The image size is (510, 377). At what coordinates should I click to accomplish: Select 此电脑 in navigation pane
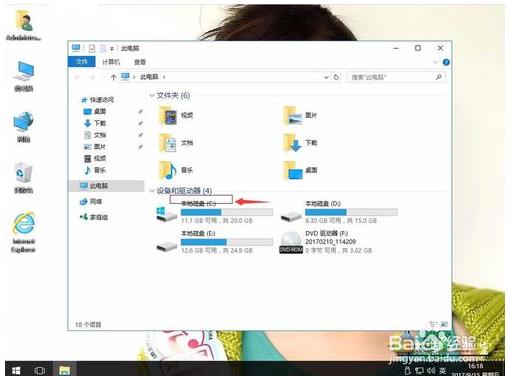(107, 186)
